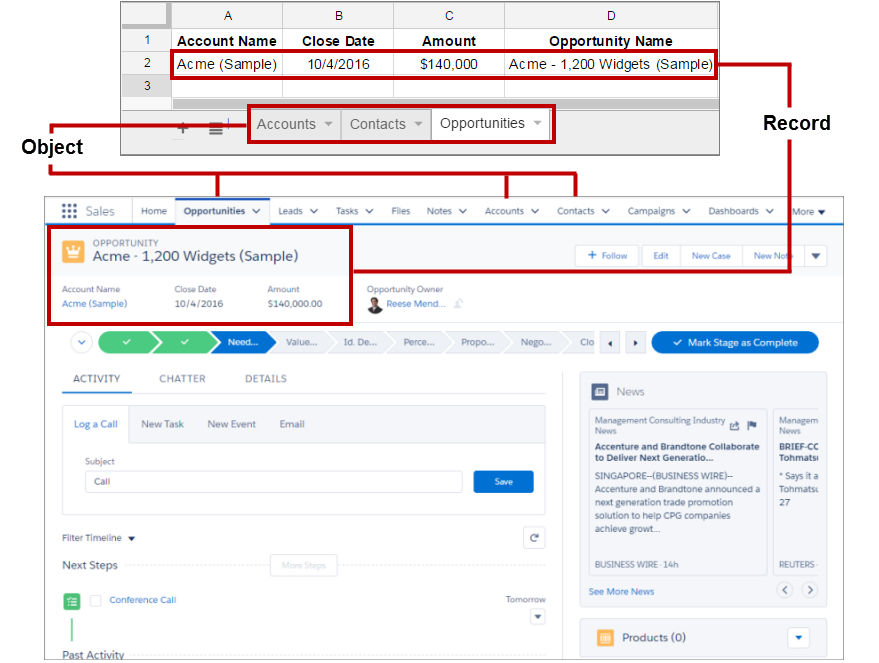Show previous news item
This screenshot has height=663, width=879.
(x=785, y=590)
